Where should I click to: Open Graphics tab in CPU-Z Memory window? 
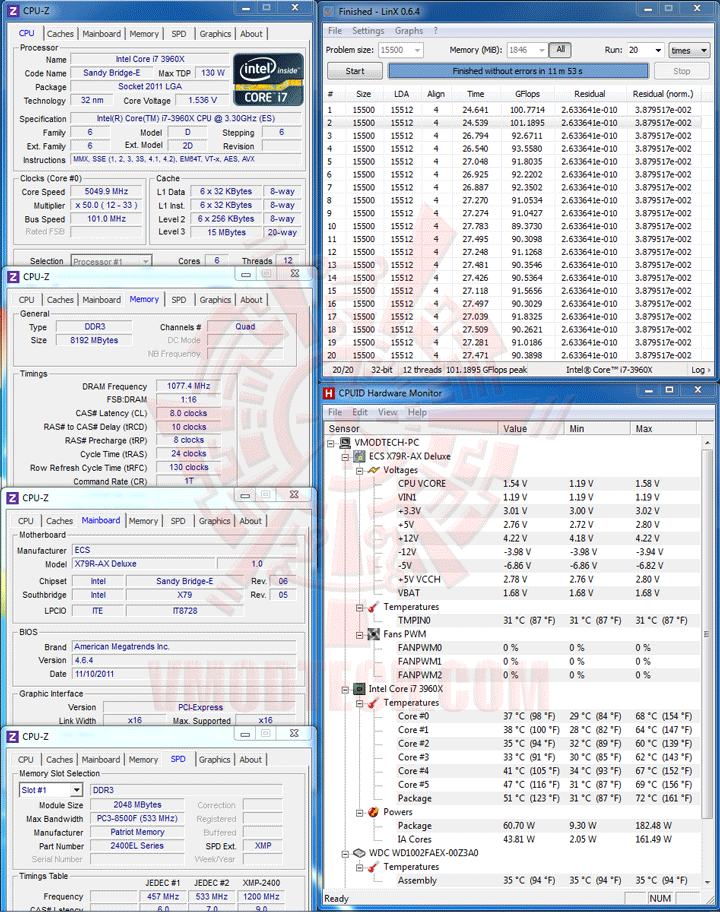pyautogui.click(x=215, y=300)
